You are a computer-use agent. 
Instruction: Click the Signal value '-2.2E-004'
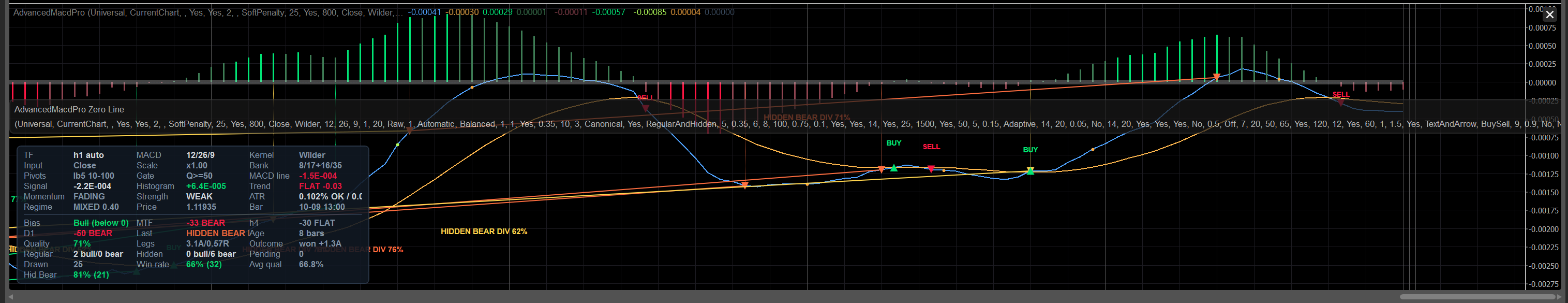(x=93, y=186)
